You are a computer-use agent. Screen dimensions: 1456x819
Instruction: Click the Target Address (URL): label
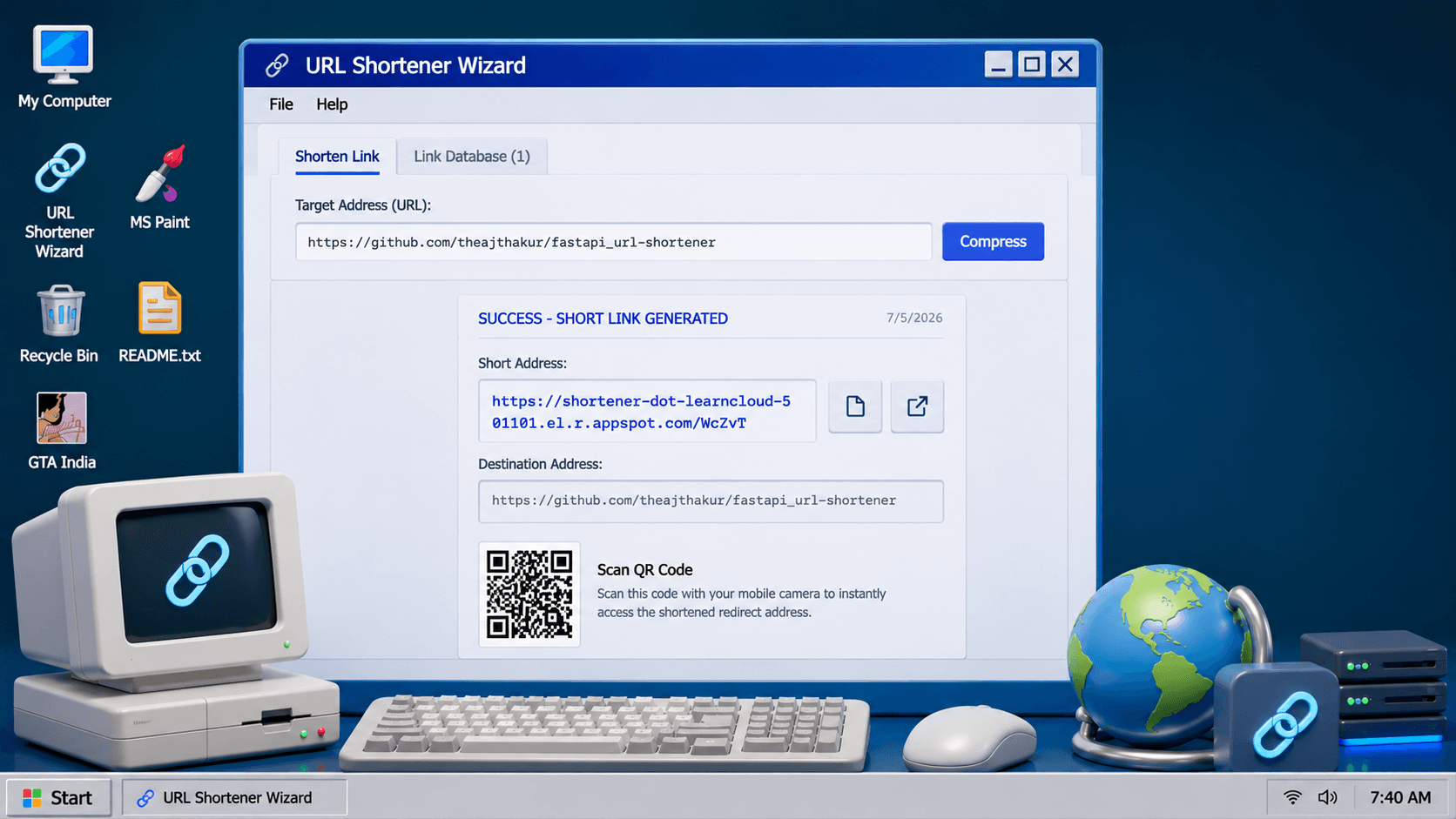coord(363,205)
